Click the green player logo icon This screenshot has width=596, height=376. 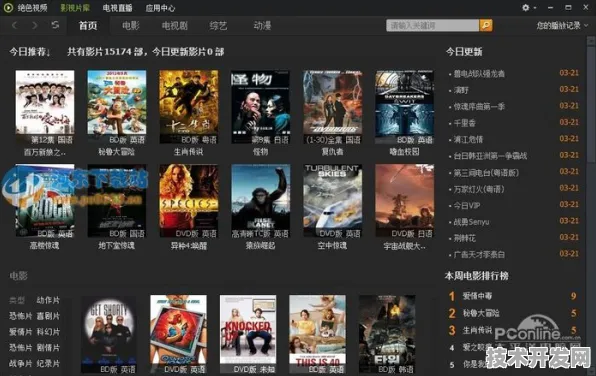8,7
